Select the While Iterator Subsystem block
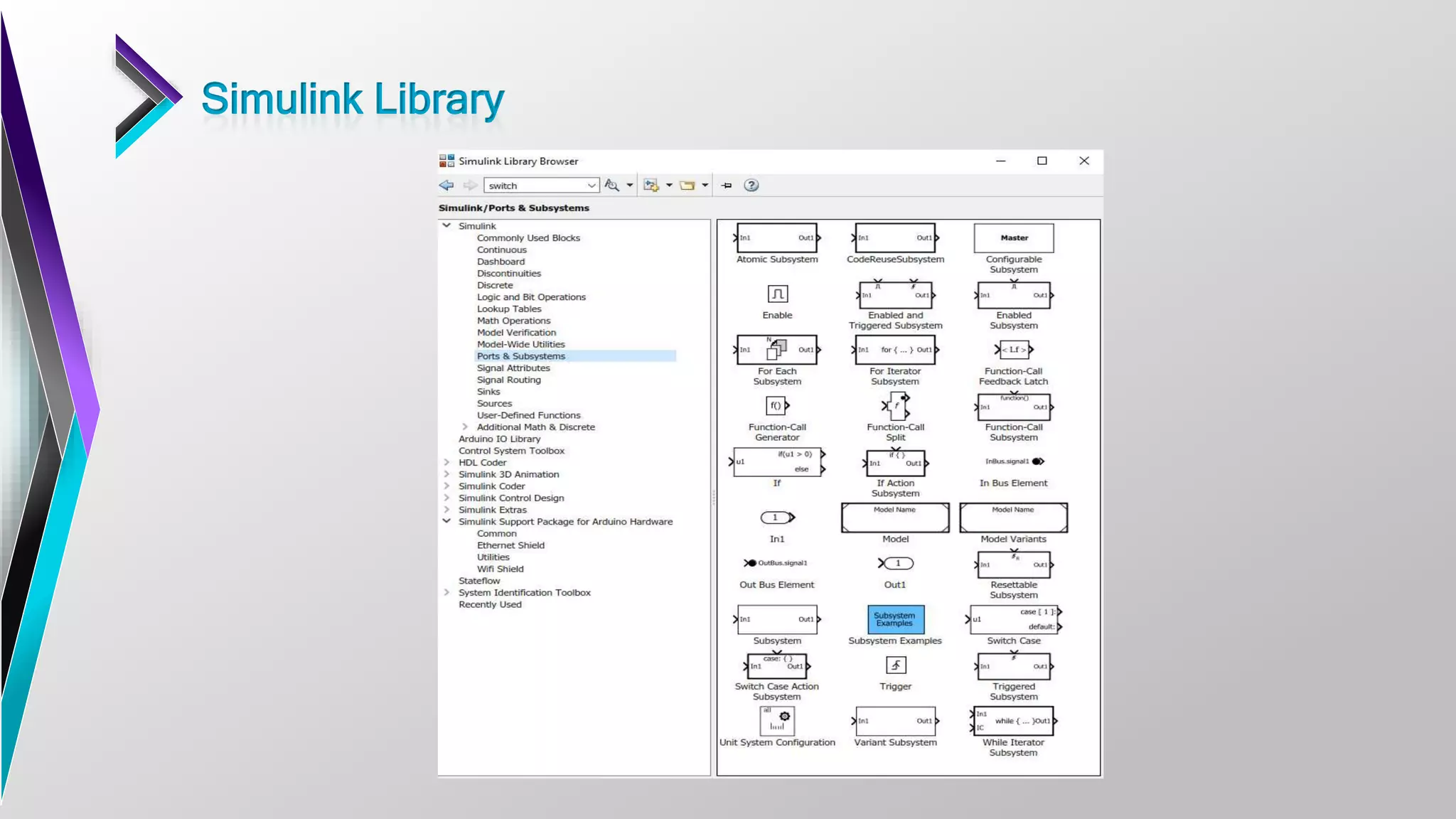1456x819 pixels. click(x=1014, y=721)
